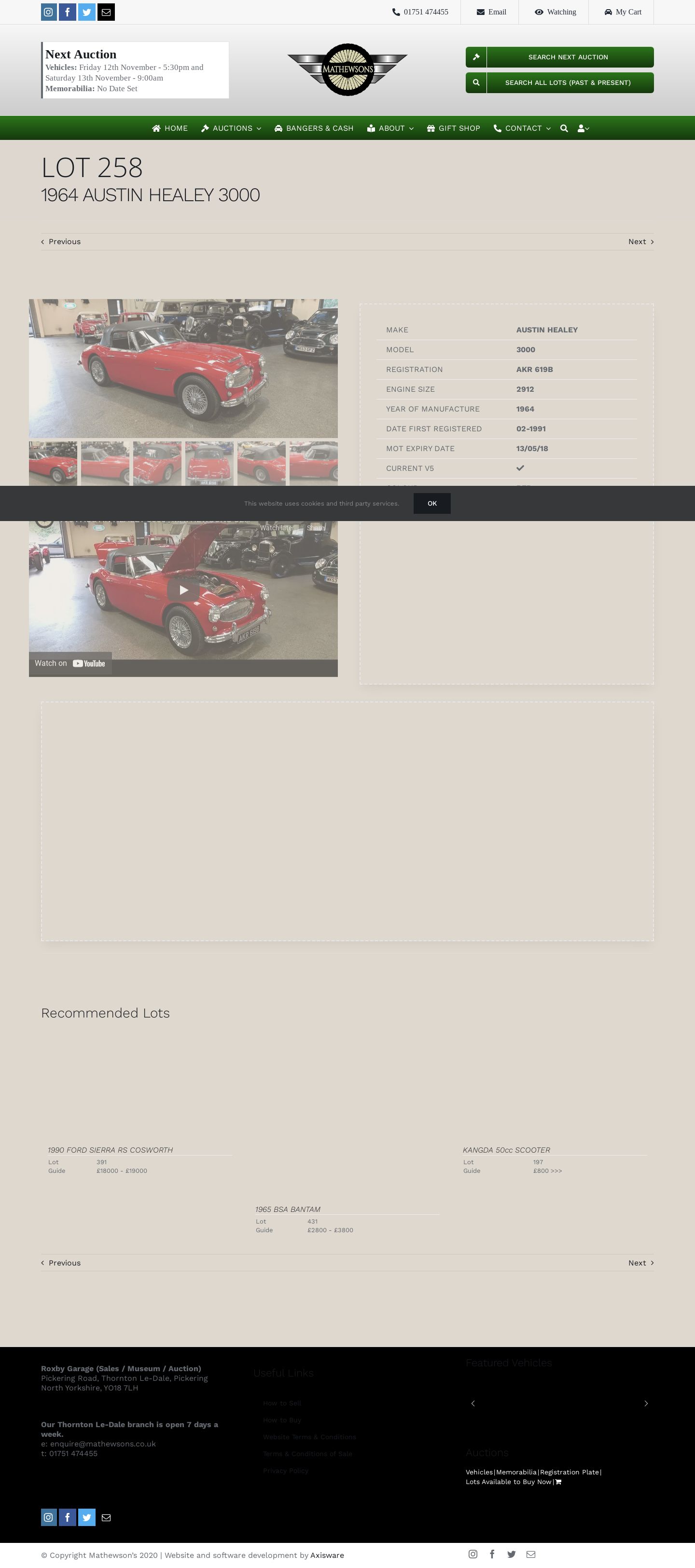Screen dimensions: 695x1568
Task: Click Watch later on video
Action: tap(277, 528)
